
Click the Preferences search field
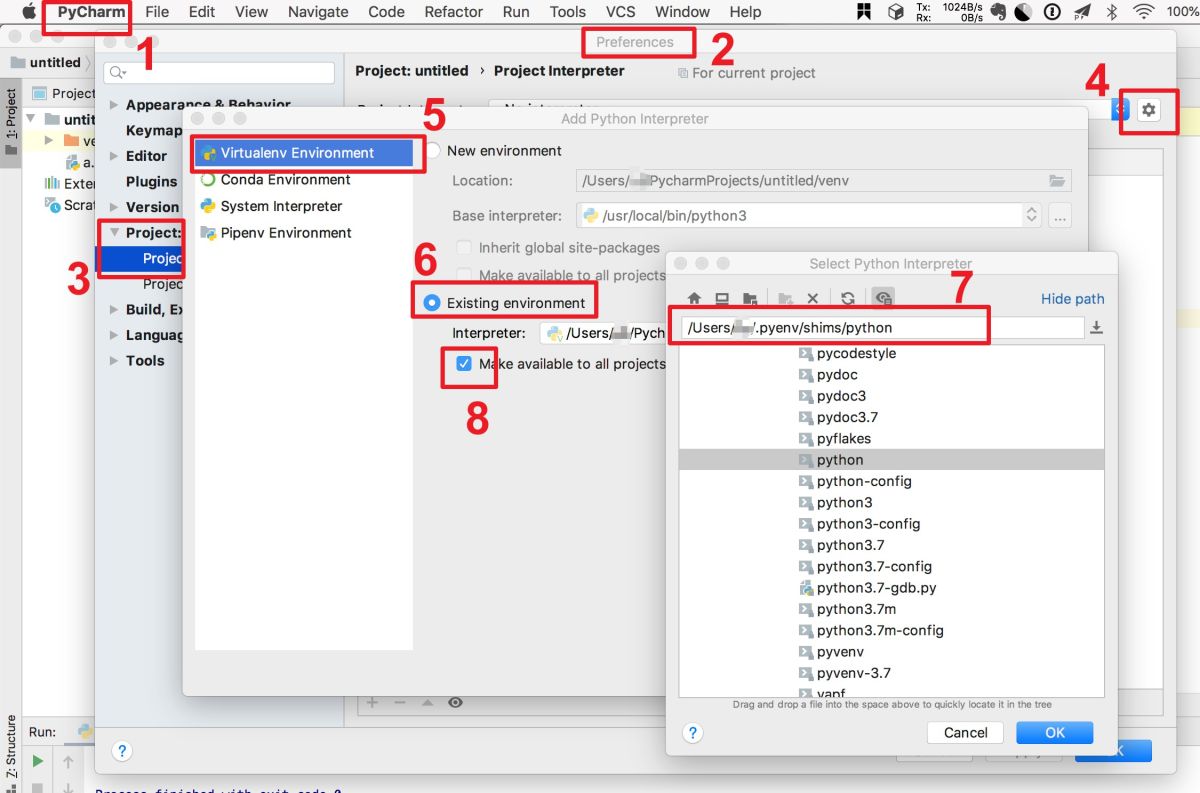pos(219,73)
